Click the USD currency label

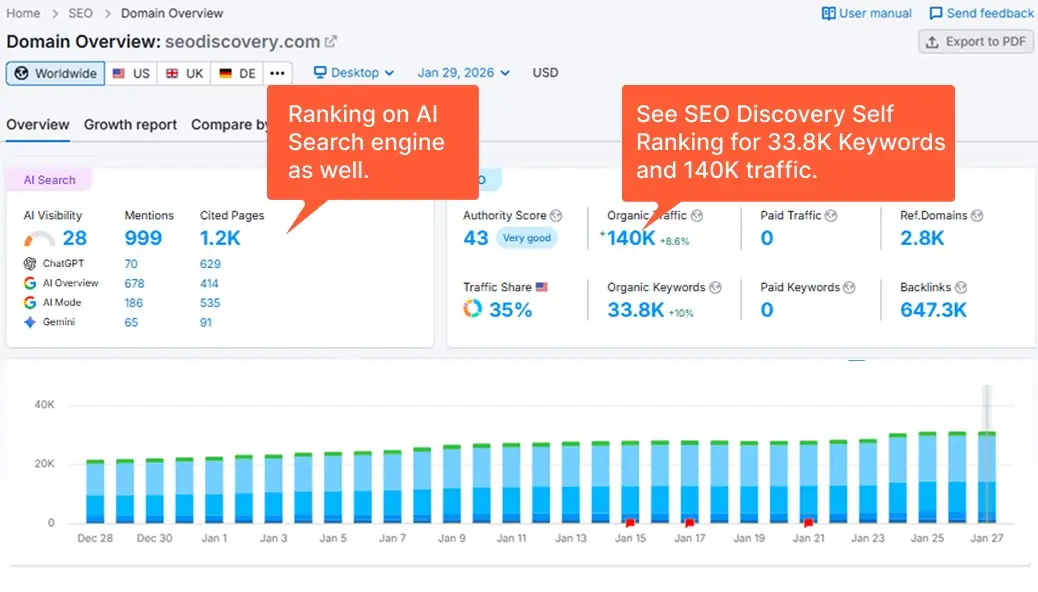pos(545,72)
